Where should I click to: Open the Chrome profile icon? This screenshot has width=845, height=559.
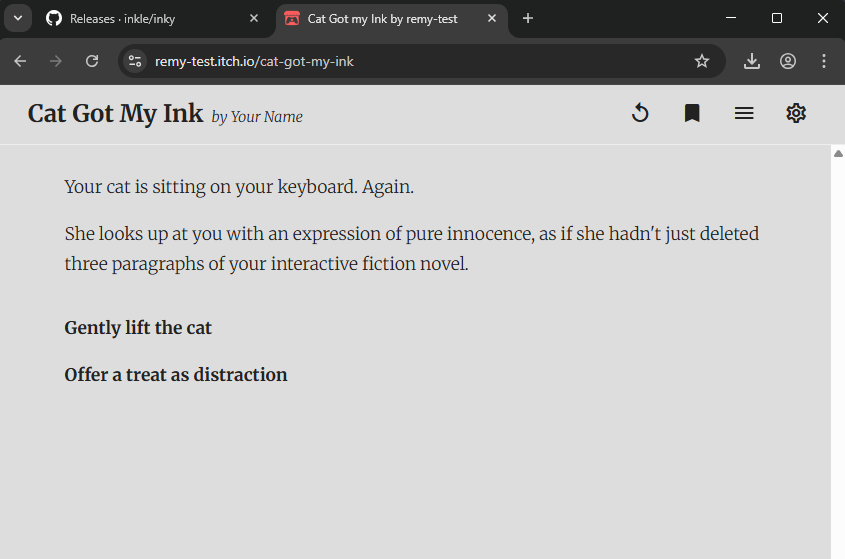[788, 61]
